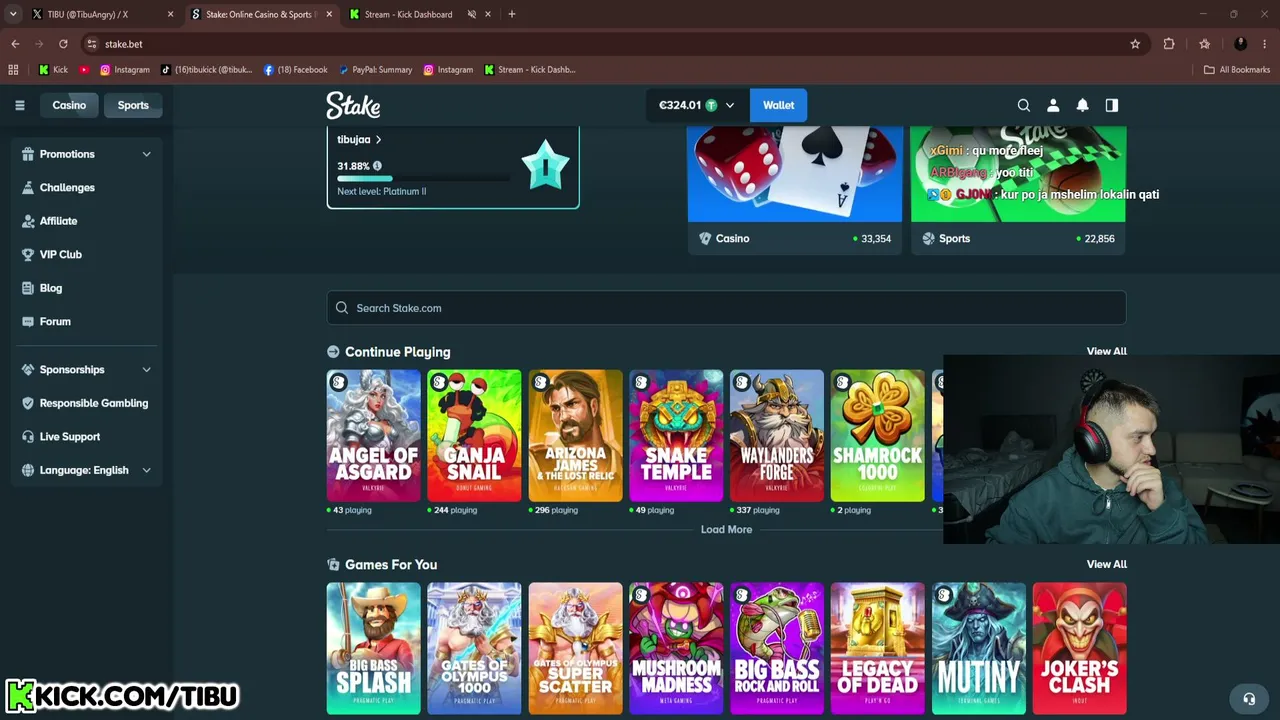
Task: Open the Sports category card
Action: [1018, 190]
